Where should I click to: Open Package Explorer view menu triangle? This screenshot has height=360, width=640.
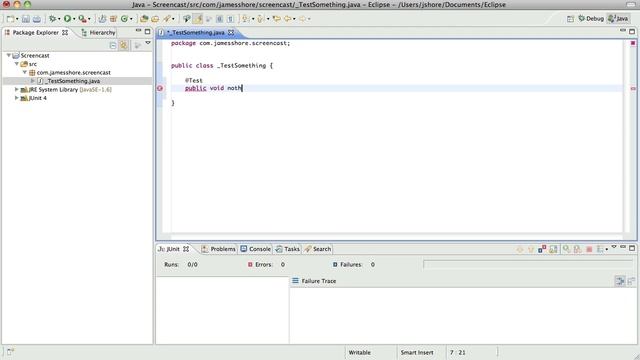click(148, 43)
